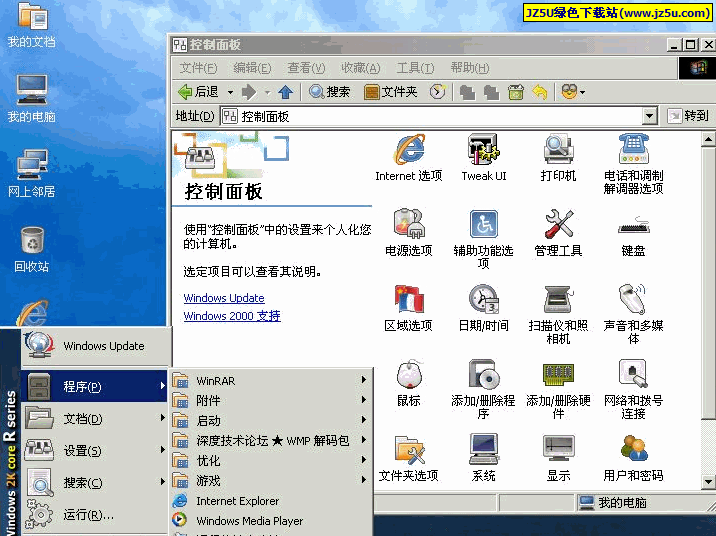The width and height of the screenshot is (716, 536).
Task: Open the 系统 computer icon
Action: point(484,457)
